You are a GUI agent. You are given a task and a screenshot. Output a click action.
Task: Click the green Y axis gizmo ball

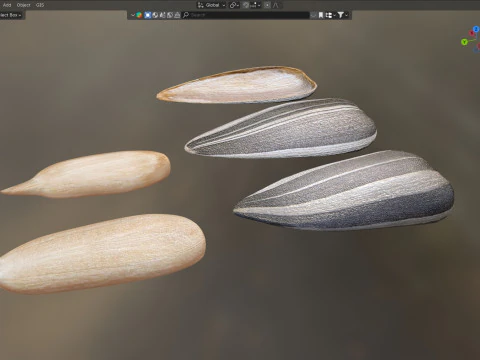[464, 42]
